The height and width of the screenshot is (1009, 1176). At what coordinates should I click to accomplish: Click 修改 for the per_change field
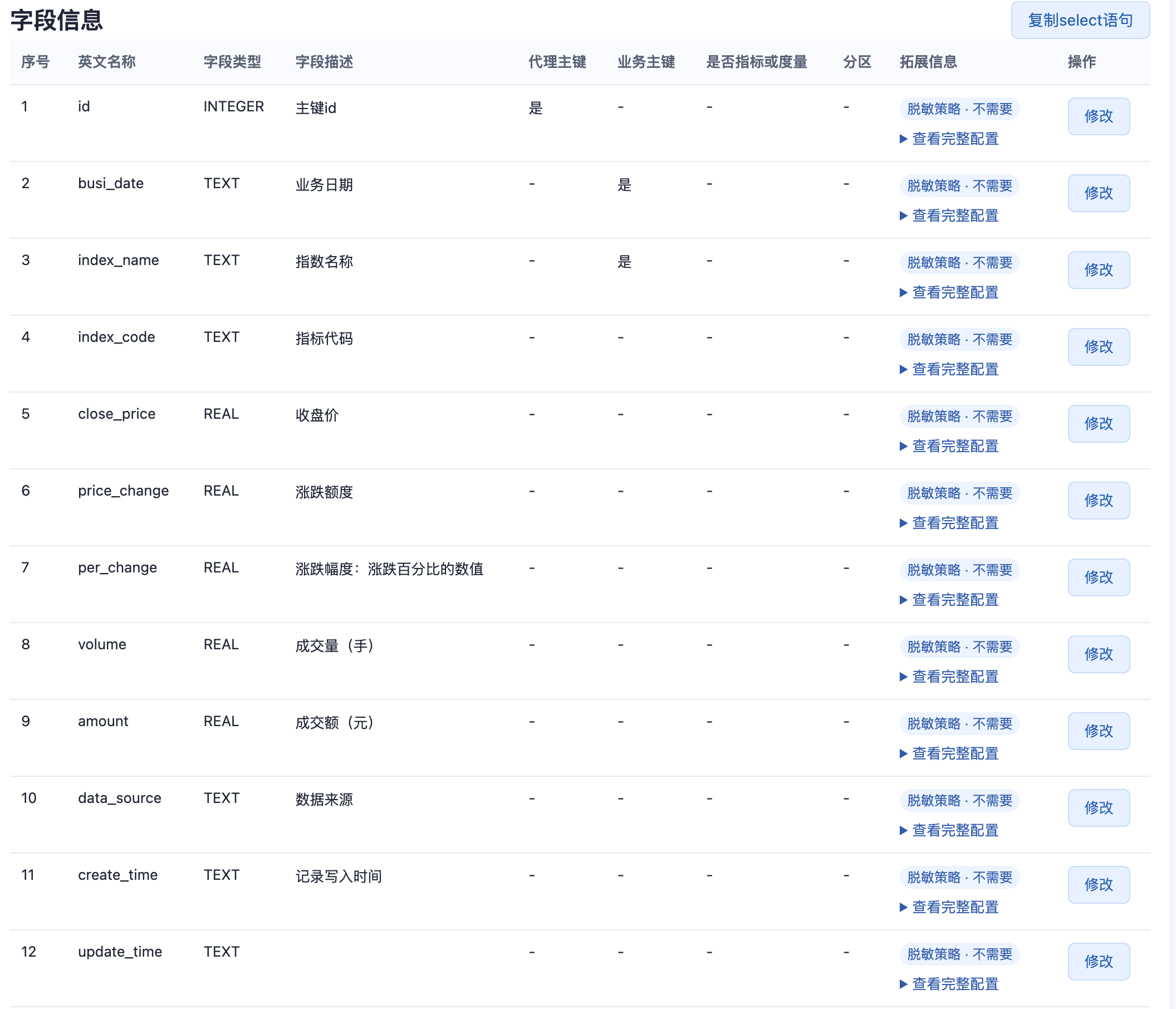click(x=1099, y=577)
